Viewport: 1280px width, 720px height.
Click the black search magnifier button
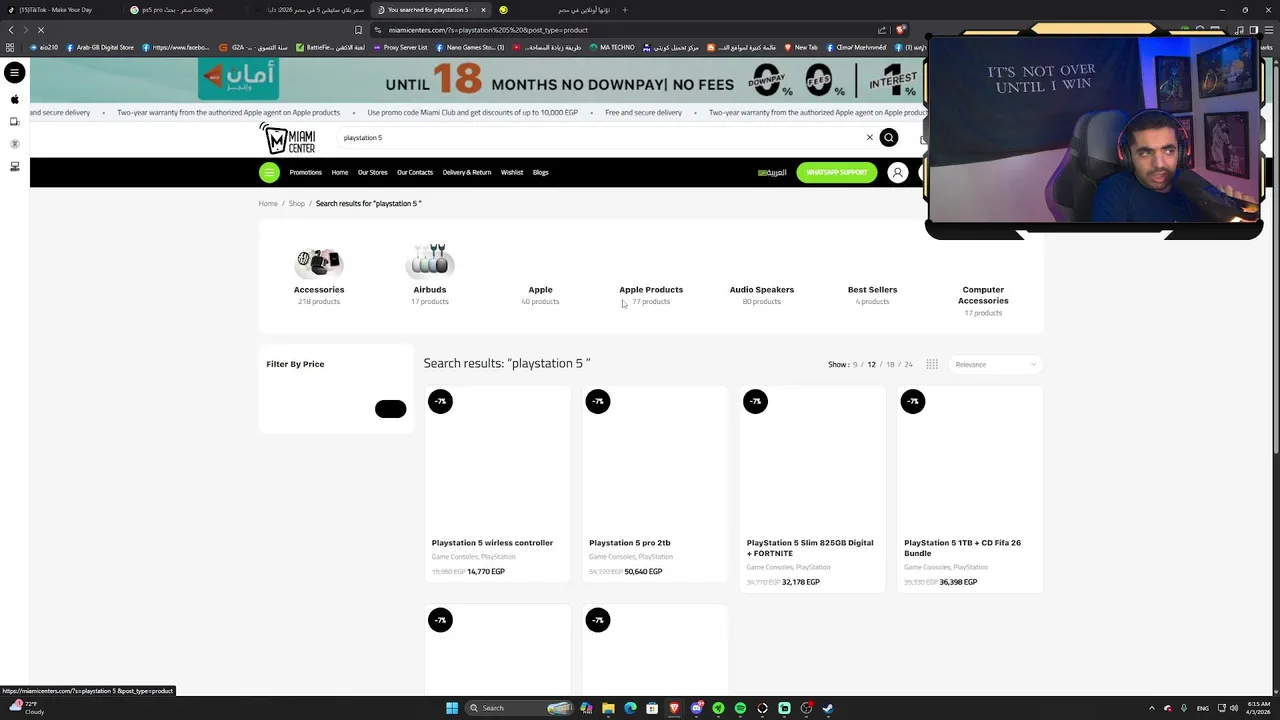(x=888, y=138)
